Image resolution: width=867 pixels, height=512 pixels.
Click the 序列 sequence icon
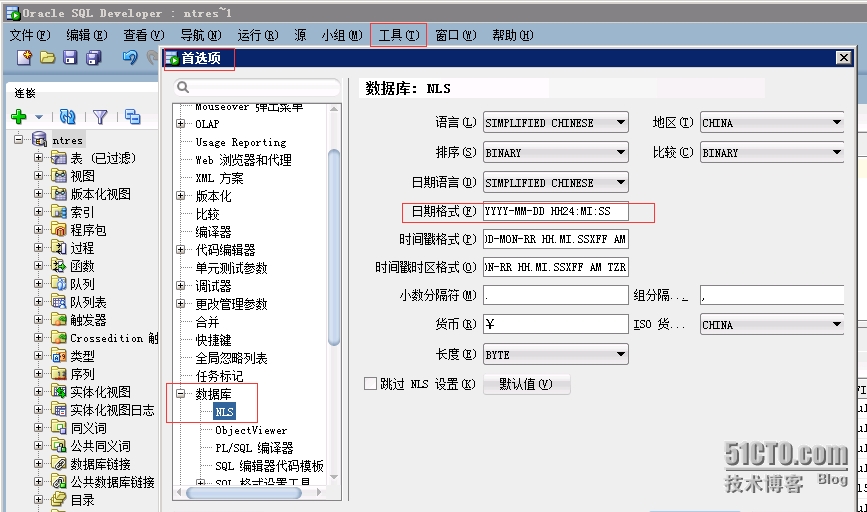tap(59, 374)
